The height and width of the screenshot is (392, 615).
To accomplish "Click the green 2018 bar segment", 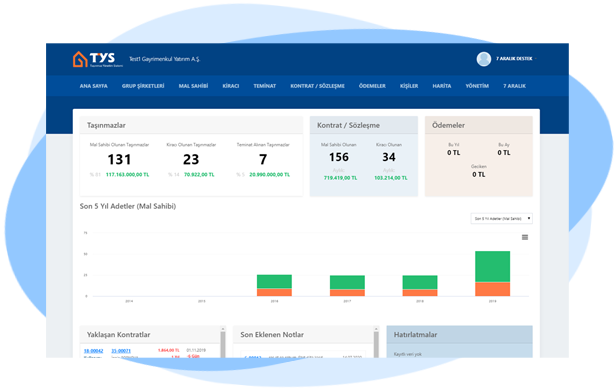I will tap(420, 283).
